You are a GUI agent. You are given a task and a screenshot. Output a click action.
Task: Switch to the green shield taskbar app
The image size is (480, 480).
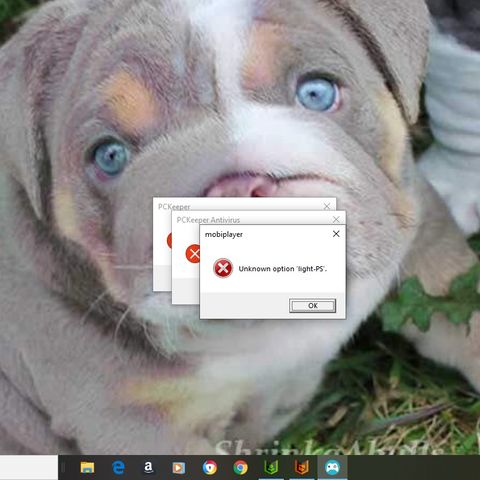tap(271, 468)
